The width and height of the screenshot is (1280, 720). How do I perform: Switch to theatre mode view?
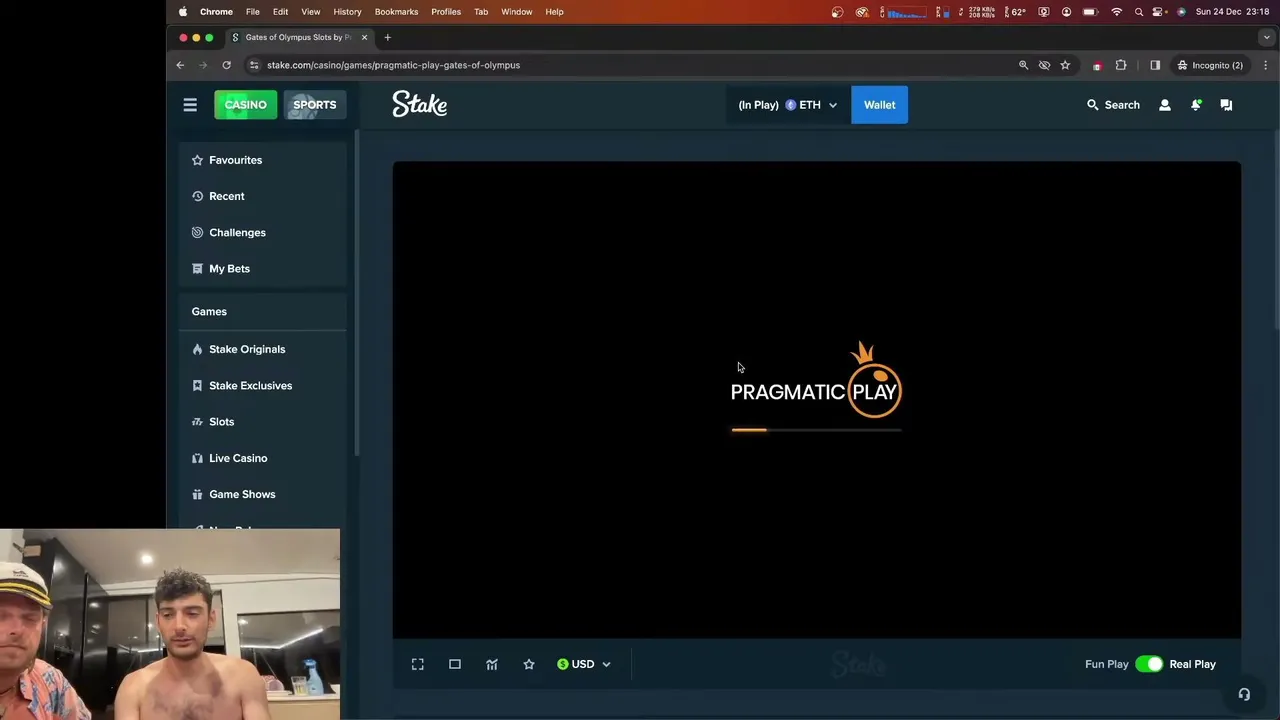point(455,664)
